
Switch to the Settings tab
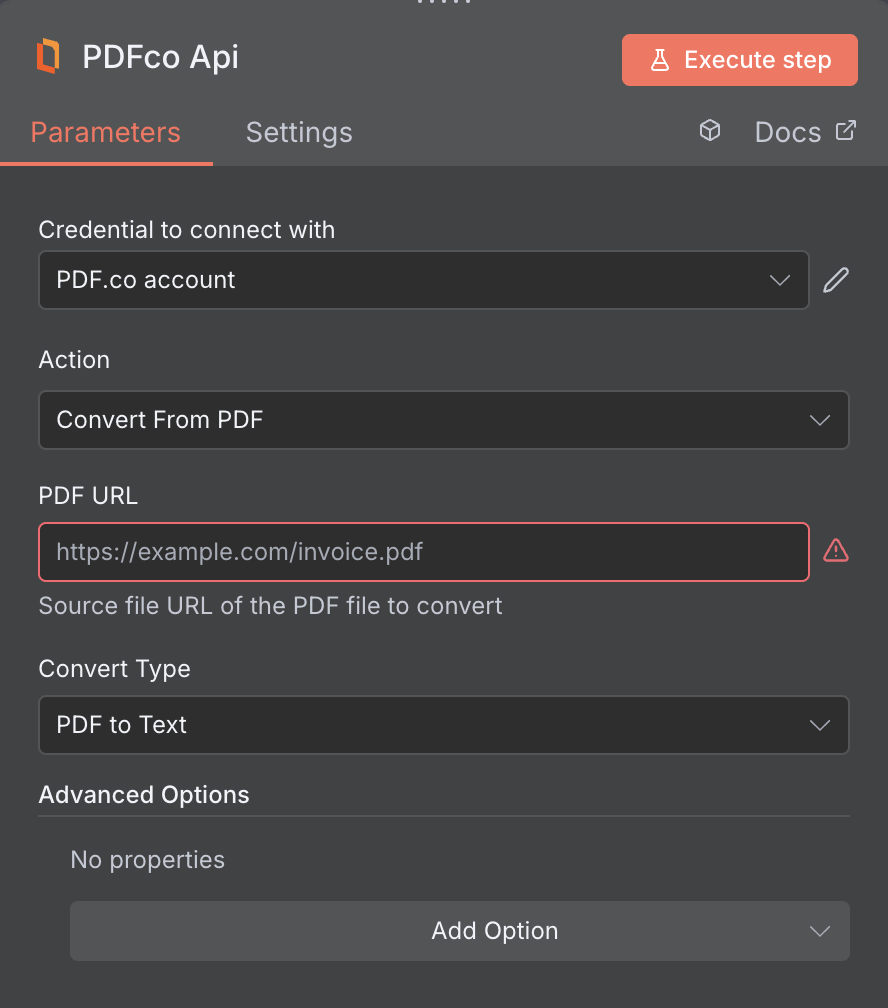[298, 132]
